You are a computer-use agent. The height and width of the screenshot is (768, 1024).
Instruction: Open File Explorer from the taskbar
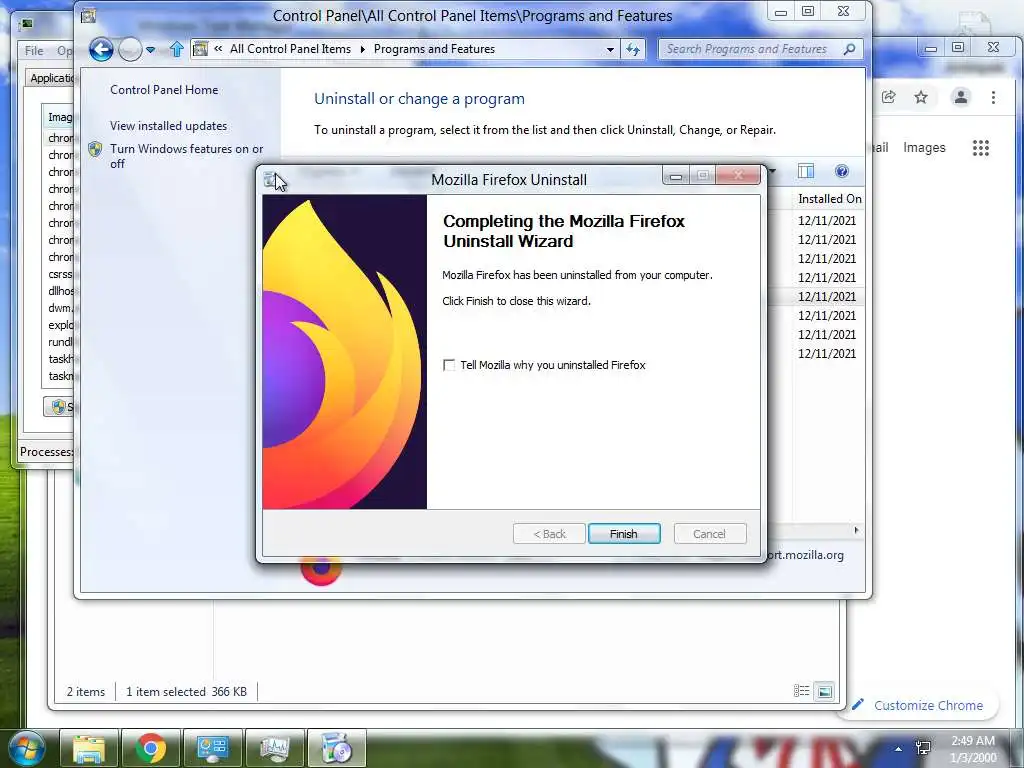tap(89, 748)
